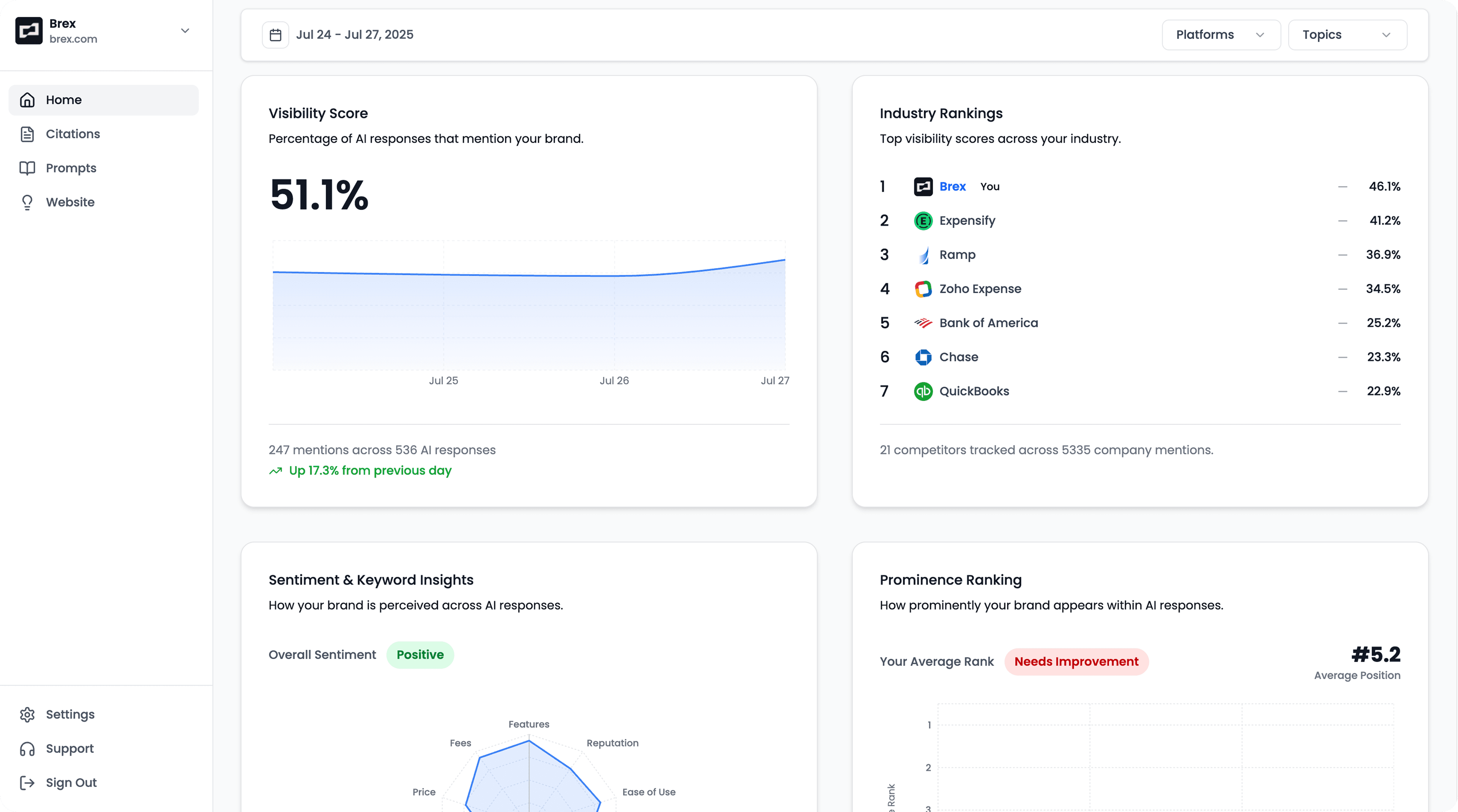Open the Topics dropdown
1458x812 pixels.
click(1347, 35)
